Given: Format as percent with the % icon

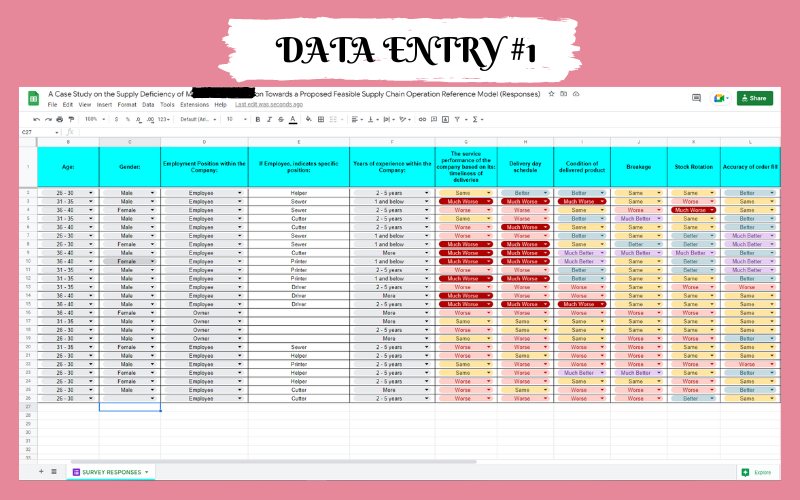Looking at the screenshot, I should tap(128, 119).
